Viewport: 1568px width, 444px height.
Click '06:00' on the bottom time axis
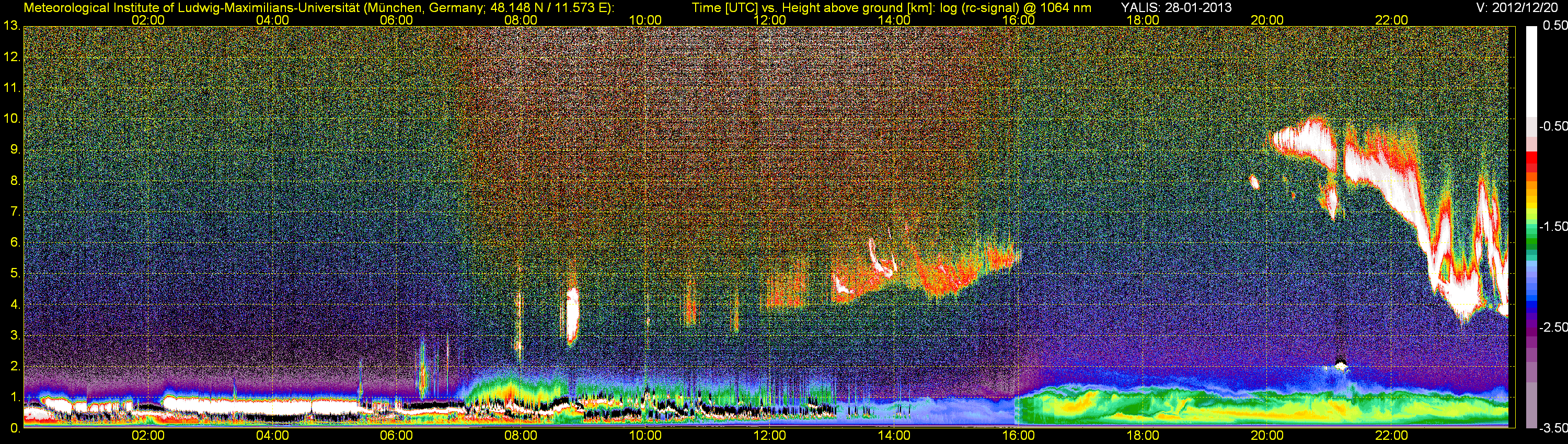[396, 436]
